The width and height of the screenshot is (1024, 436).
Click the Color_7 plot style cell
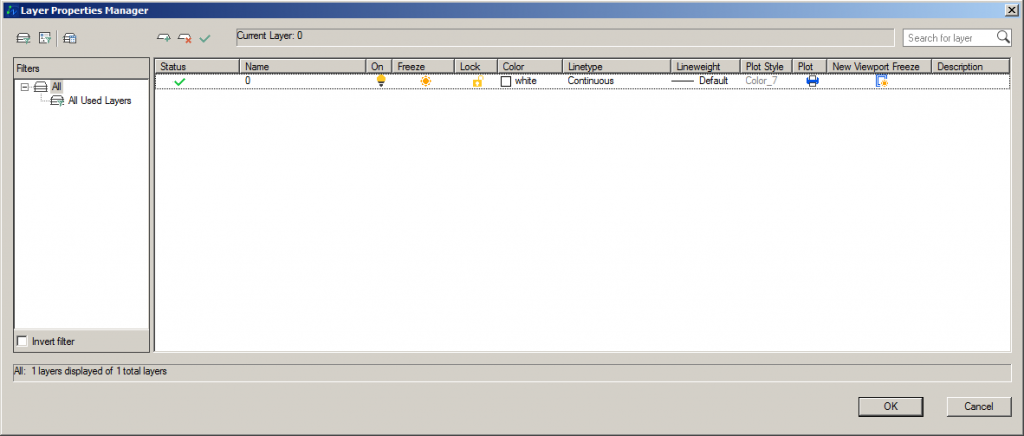(x=761, y=82)
